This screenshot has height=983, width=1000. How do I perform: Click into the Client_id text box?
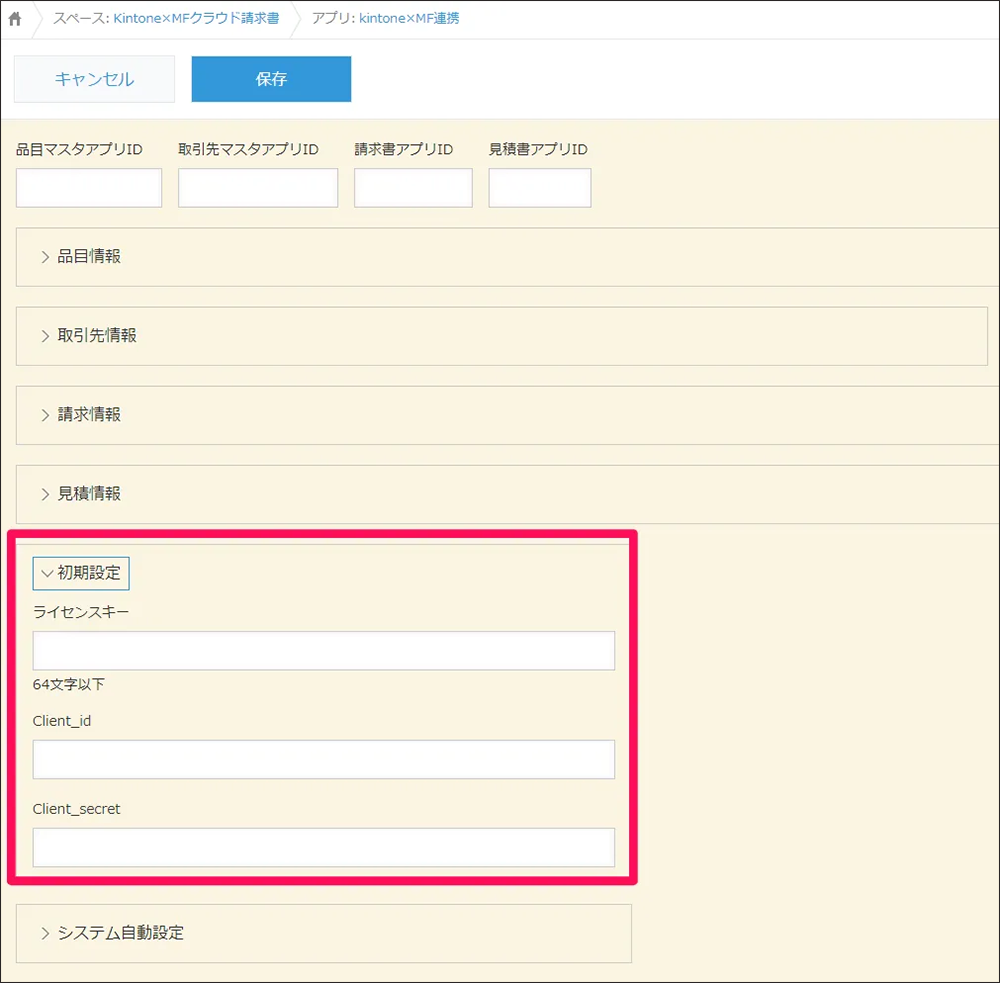(323, 759)
